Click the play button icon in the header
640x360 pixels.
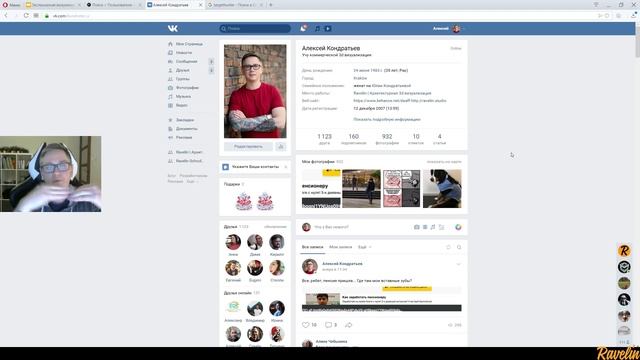[328, 28]
